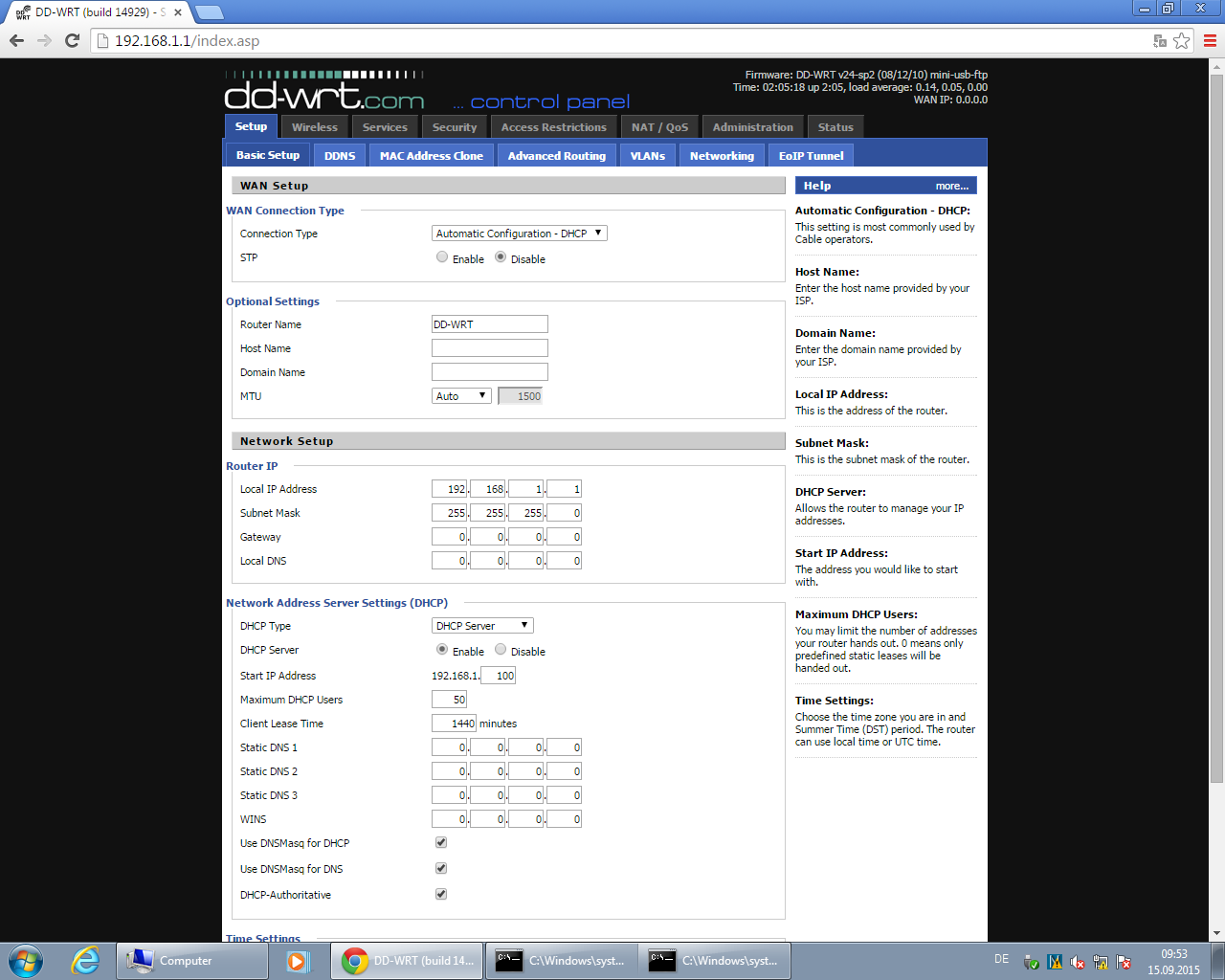The image size is (1225, 980).
Task: Switch to second command prompt window
Action: pos(714,961)
